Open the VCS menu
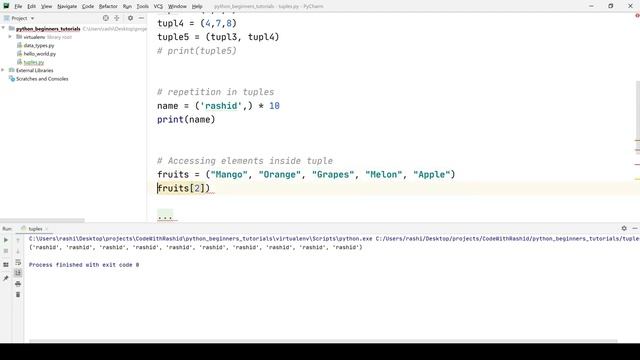 (158, 6)
